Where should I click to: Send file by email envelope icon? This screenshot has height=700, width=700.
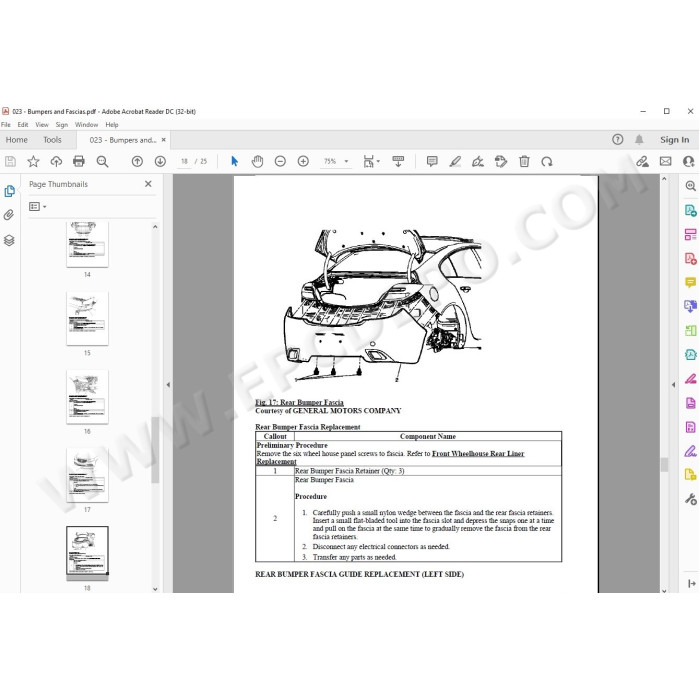(x=666, y=161)
